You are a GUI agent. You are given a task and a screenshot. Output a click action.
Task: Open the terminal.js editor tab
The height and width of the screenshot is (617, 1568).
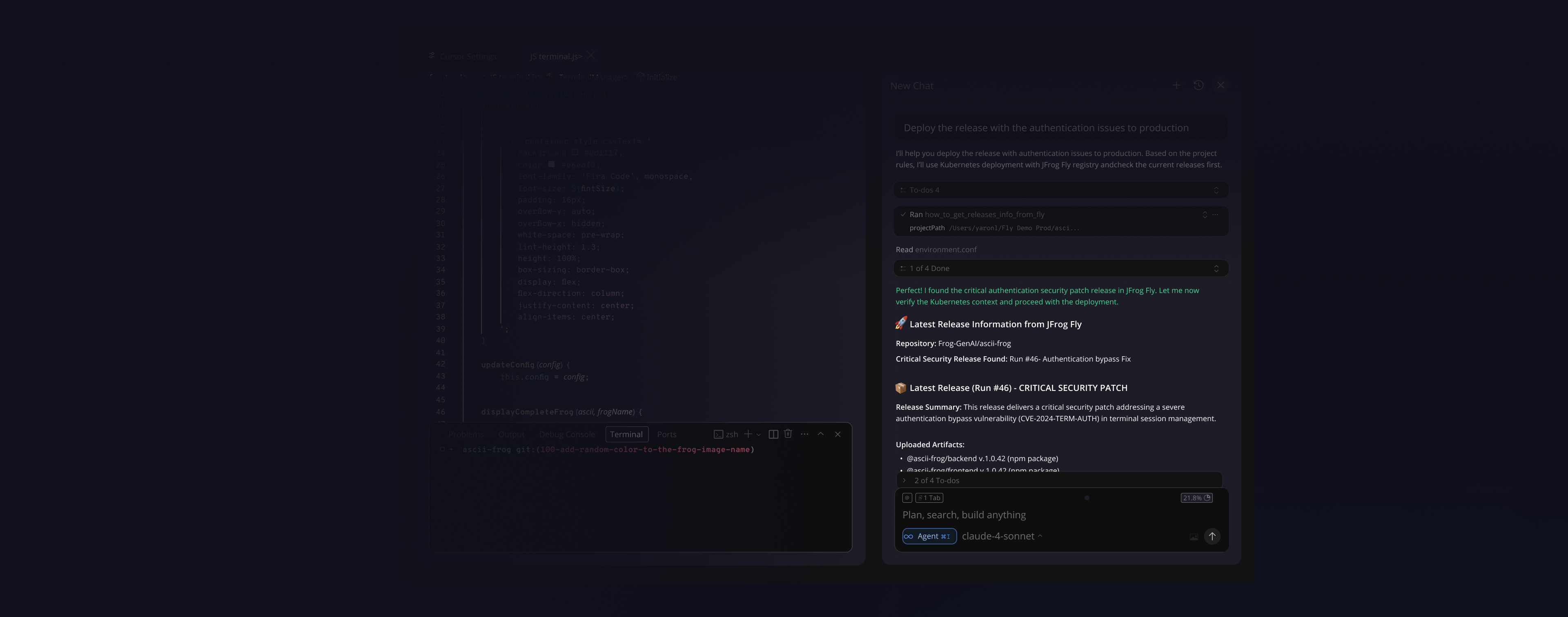click(x=555, y=57)
